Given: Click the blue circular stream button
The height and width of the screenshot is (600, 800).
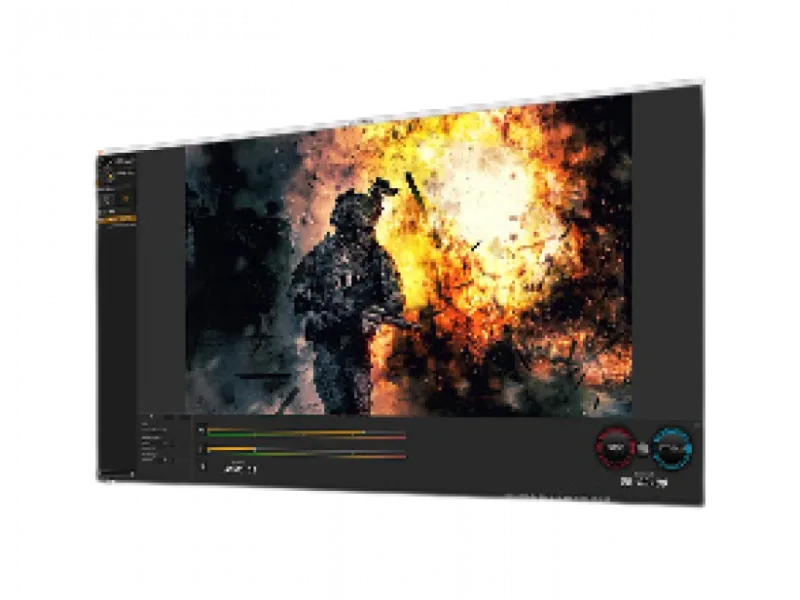Looking at the screenshot, I should coord(672,448).
